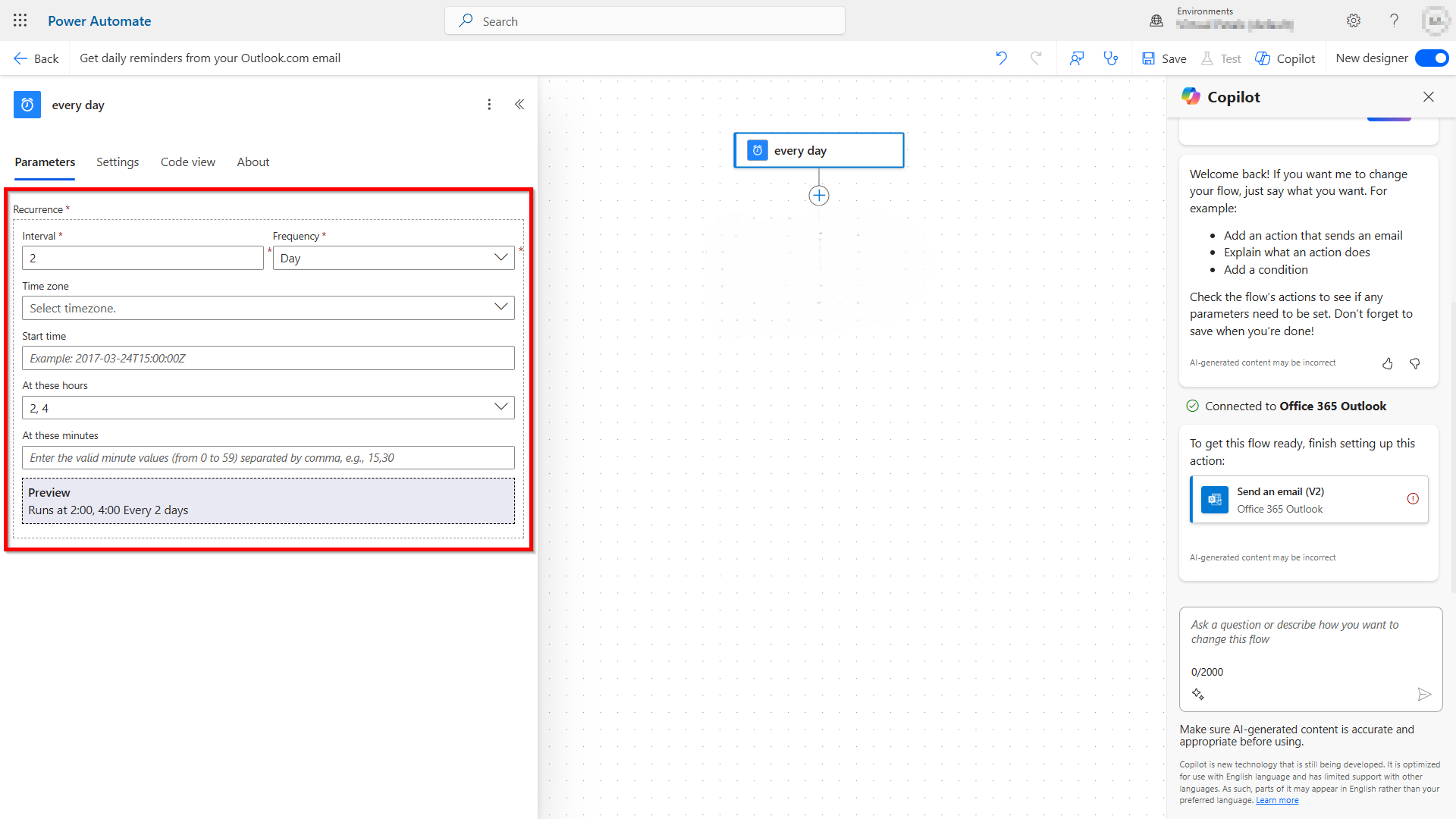Image resolution: width=1456 pixels, height=819 pixels.
Task: Click the 'Runs at 2:00, 4:00 Every 2 days' preview text
Action: point(108,510)
